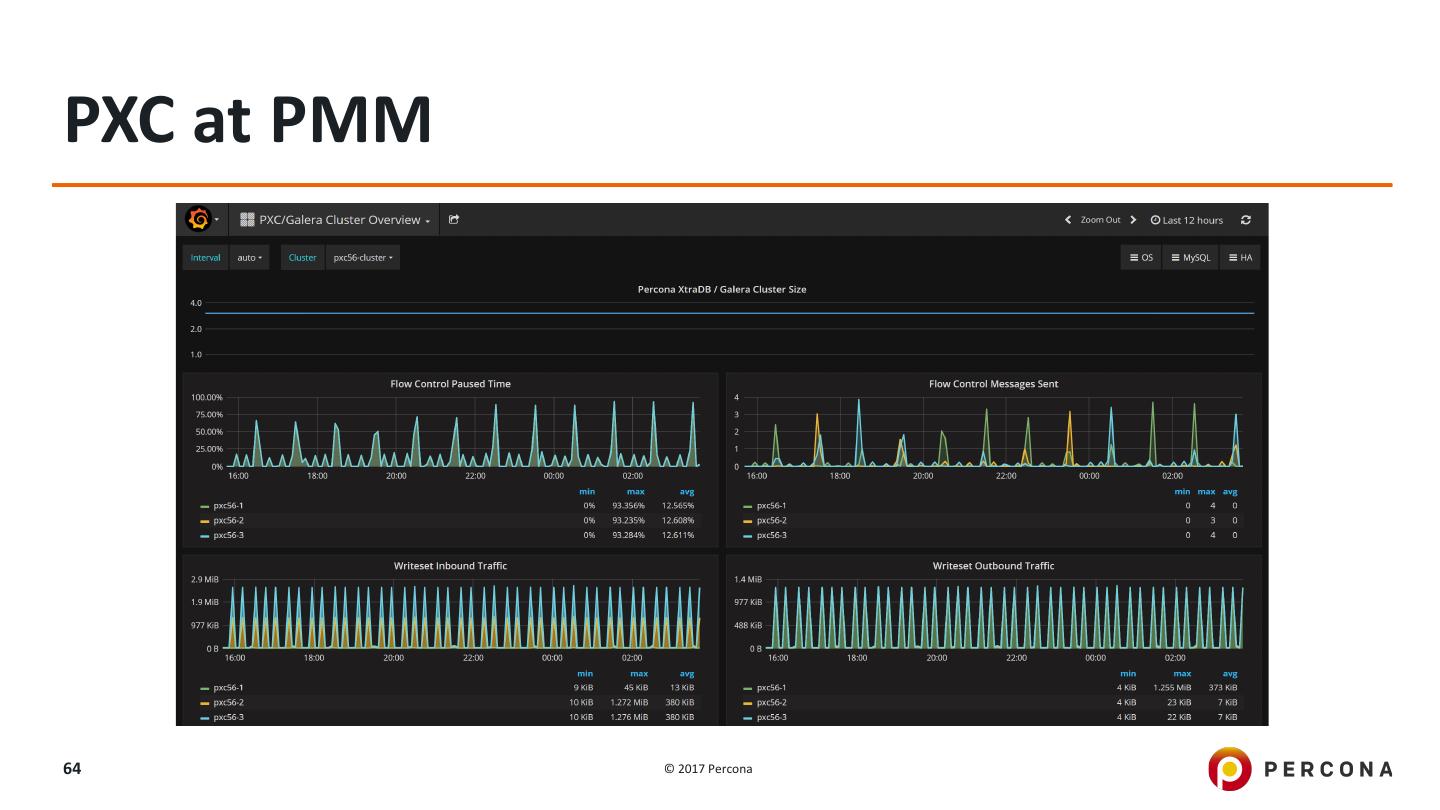Open the MySQL dashboards menu
The height and width of the screenshot is (810, 1440).
(1190, 257)
